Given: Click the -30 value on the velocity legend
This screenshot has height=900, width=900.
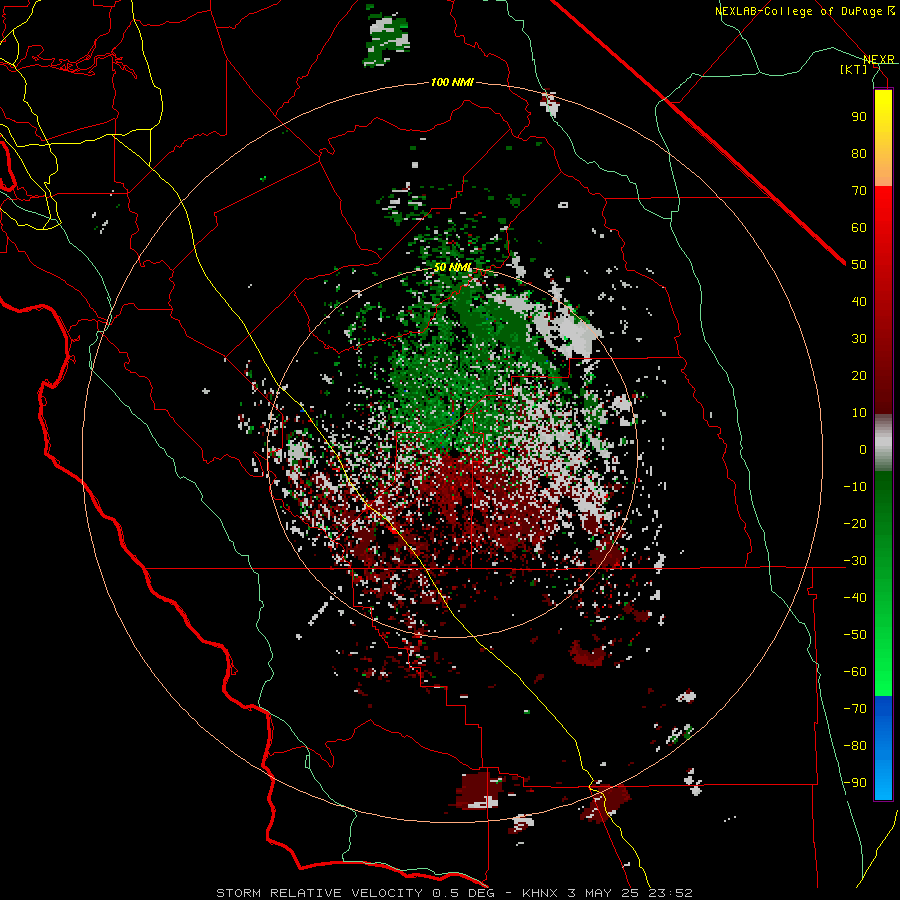Looking at the screenshot, I should pos(855,561).
